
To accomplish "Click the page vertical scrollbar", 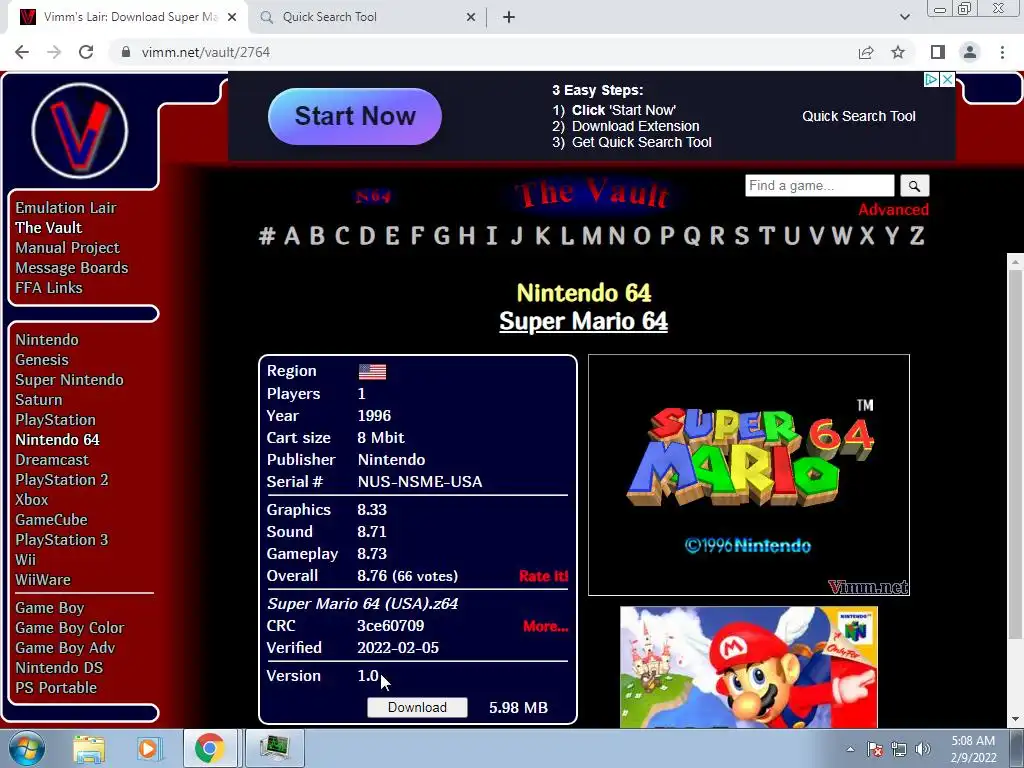I will [x=1016, y=454].
